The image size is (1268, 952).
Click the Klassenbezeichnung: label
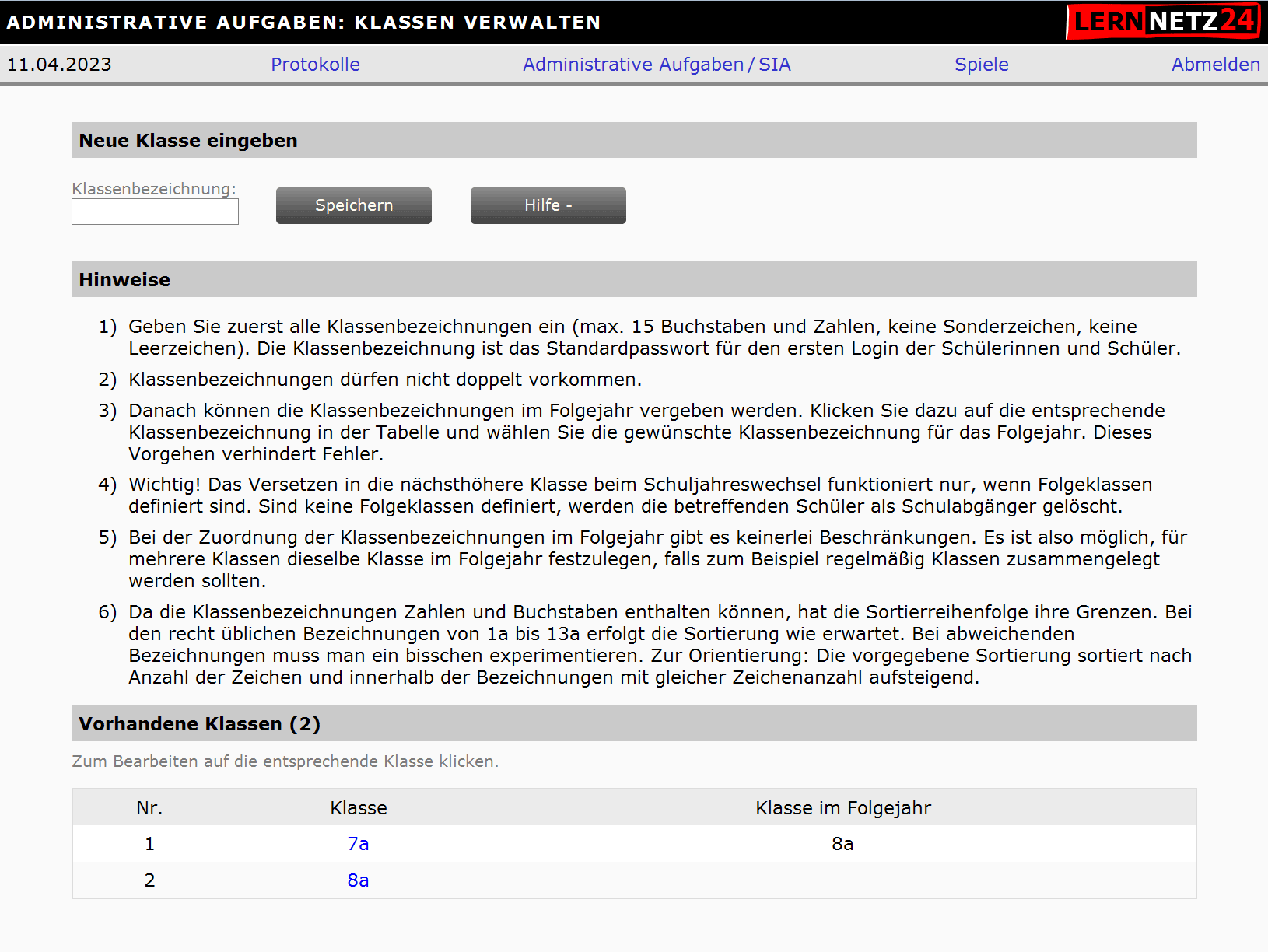pyautogui.click(x=154, y=189)
